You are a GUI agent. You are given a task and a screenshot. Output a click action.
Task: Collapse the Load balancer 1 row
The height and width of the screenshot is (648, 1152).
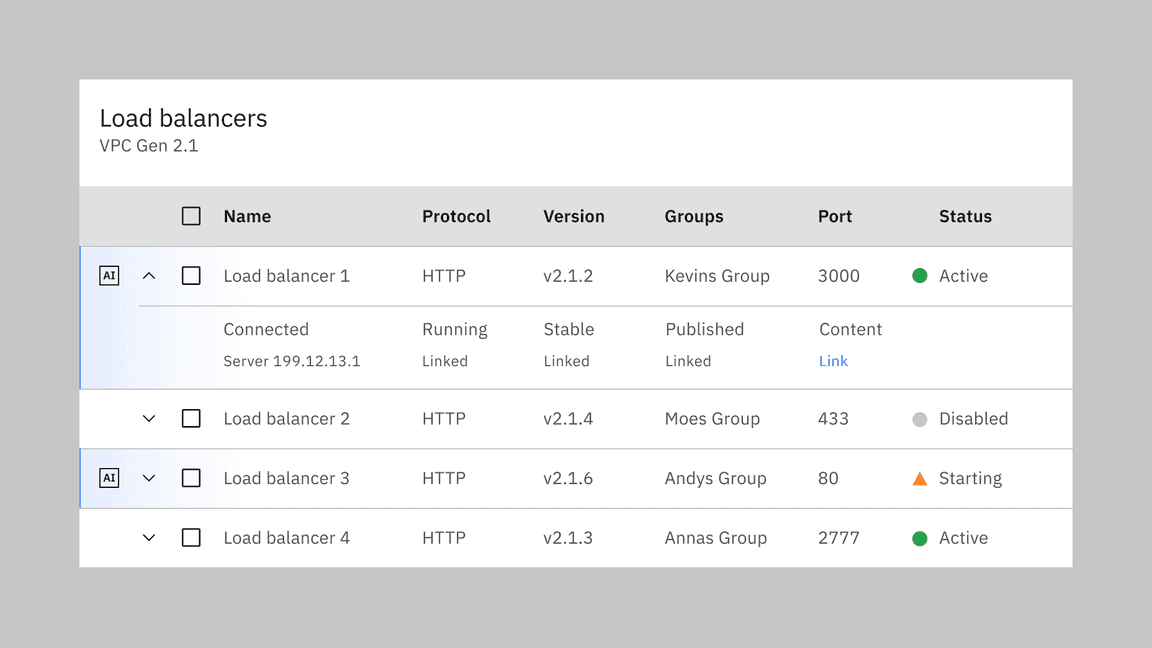point(149,275)
